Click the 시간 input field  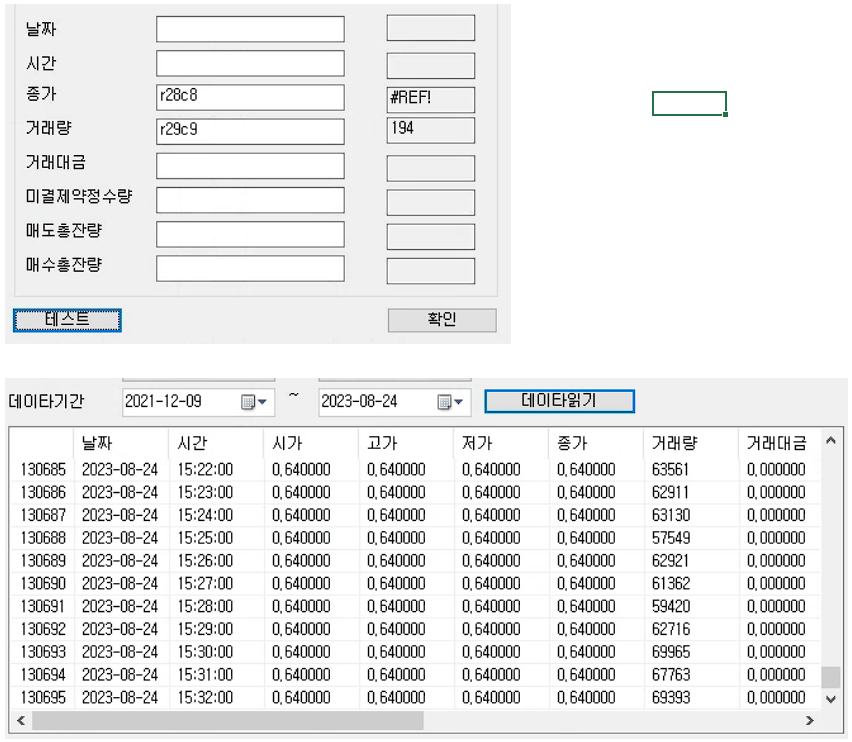coord(250,64)
